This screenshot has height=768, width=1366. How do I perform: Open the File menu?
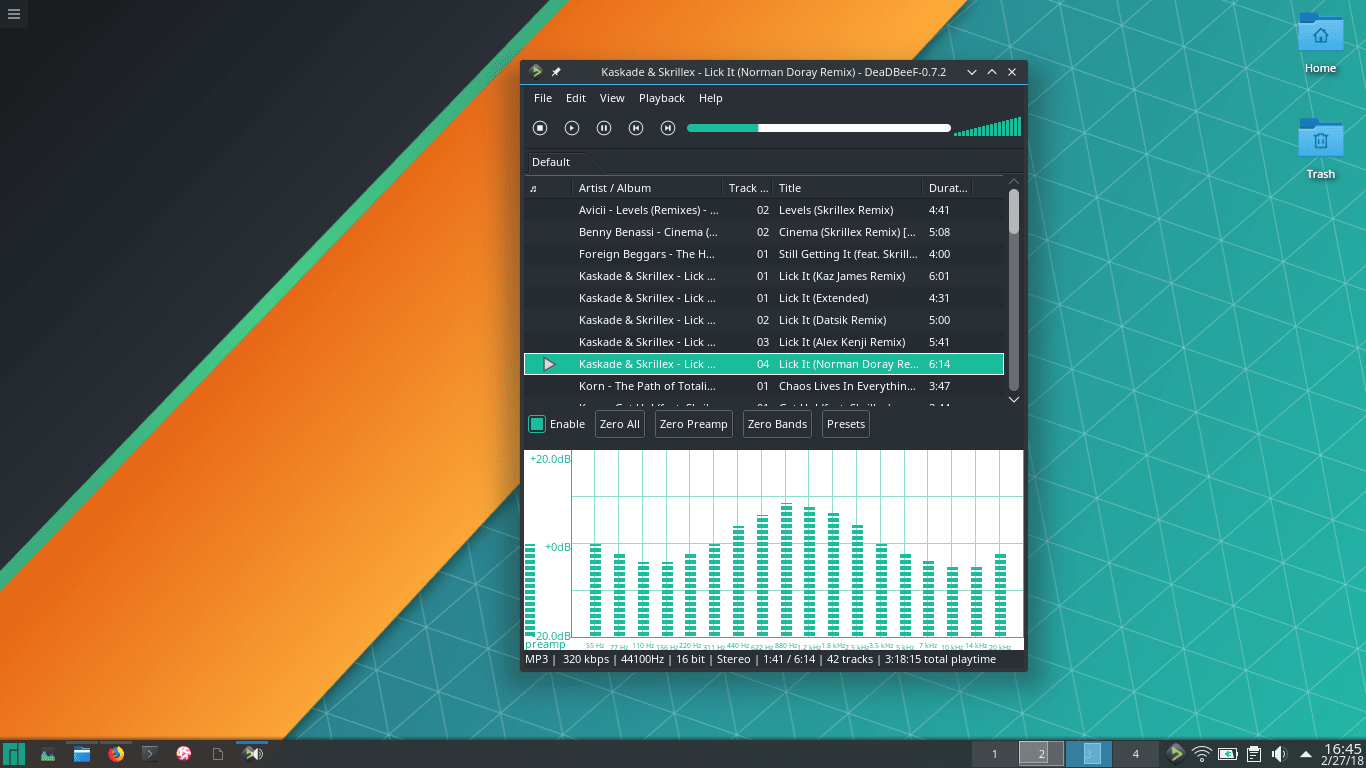click(x=543, y=98)
